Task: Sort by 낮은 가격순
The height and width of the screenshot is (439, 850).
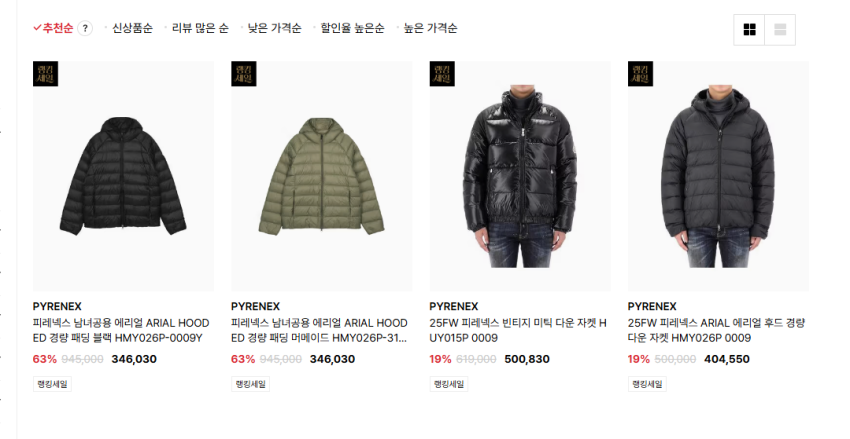Action: pos(274,28)
